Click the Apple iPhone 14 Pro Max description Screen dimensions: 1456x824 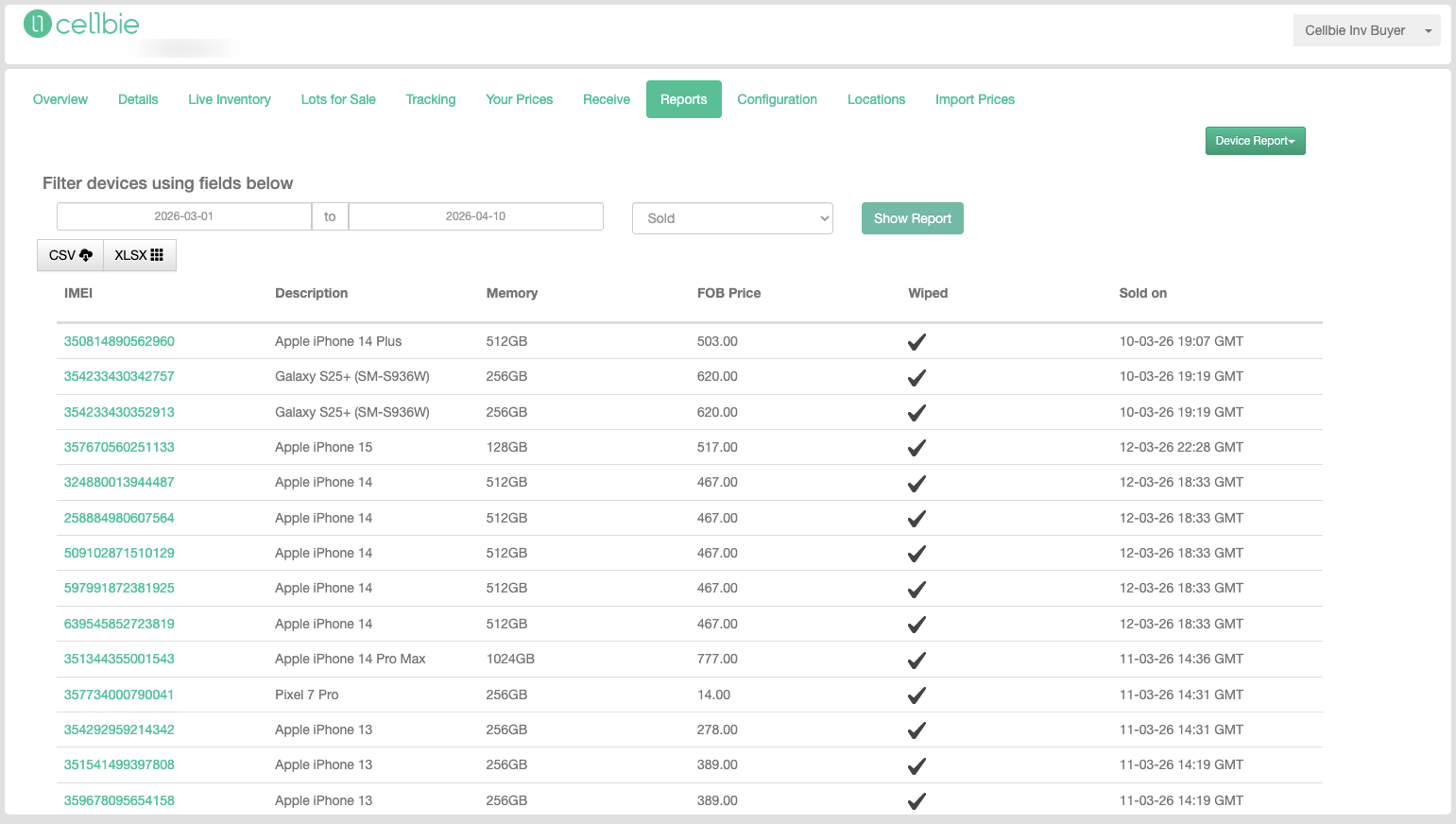click(x=351, y=659)
